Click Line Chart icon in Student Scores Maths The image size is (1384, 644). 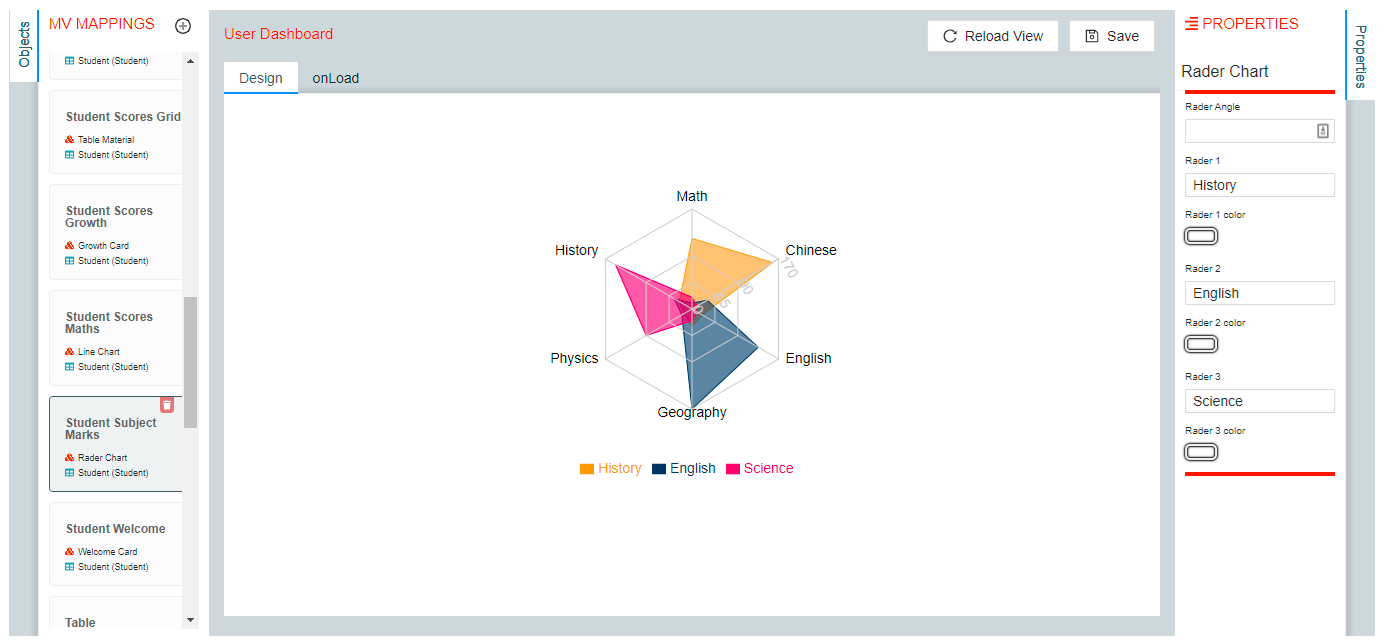coord(70,352)
